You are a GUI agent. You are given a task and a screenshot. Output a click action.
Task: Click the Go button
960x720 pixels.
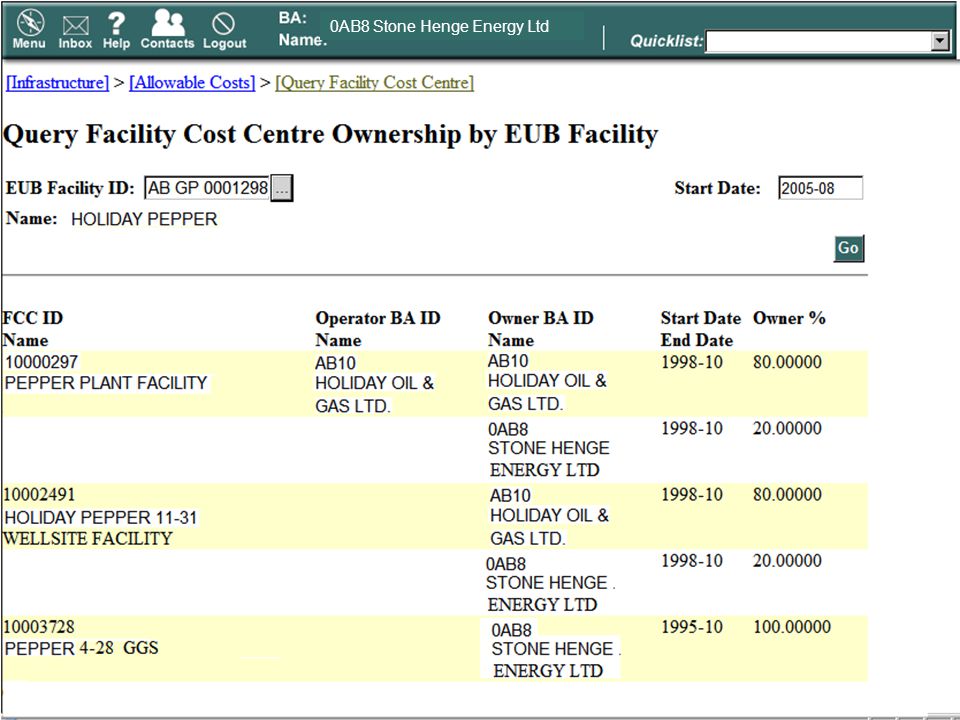849,249
